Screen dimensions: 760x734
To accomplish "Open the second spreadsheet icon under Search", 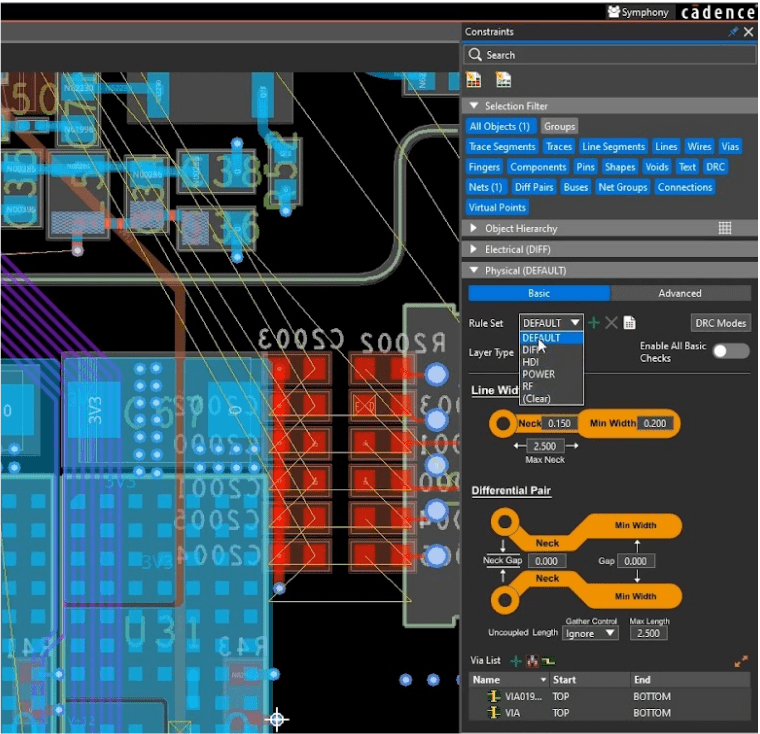I will [x=503, y=80].
